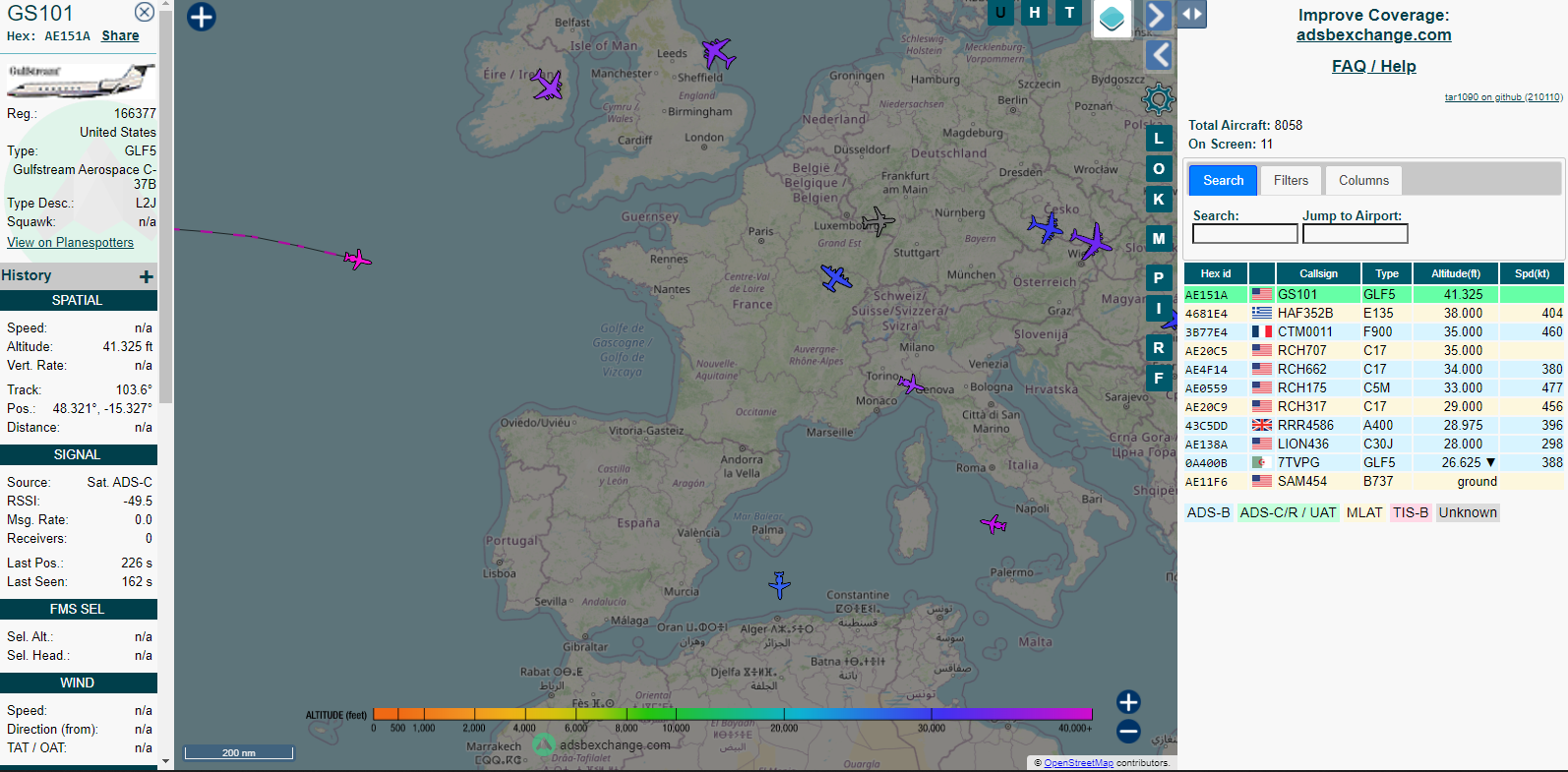The image size is (1568, 772).
Task: Select the outlined aircraft near Luxembourg
Action: 877,220
